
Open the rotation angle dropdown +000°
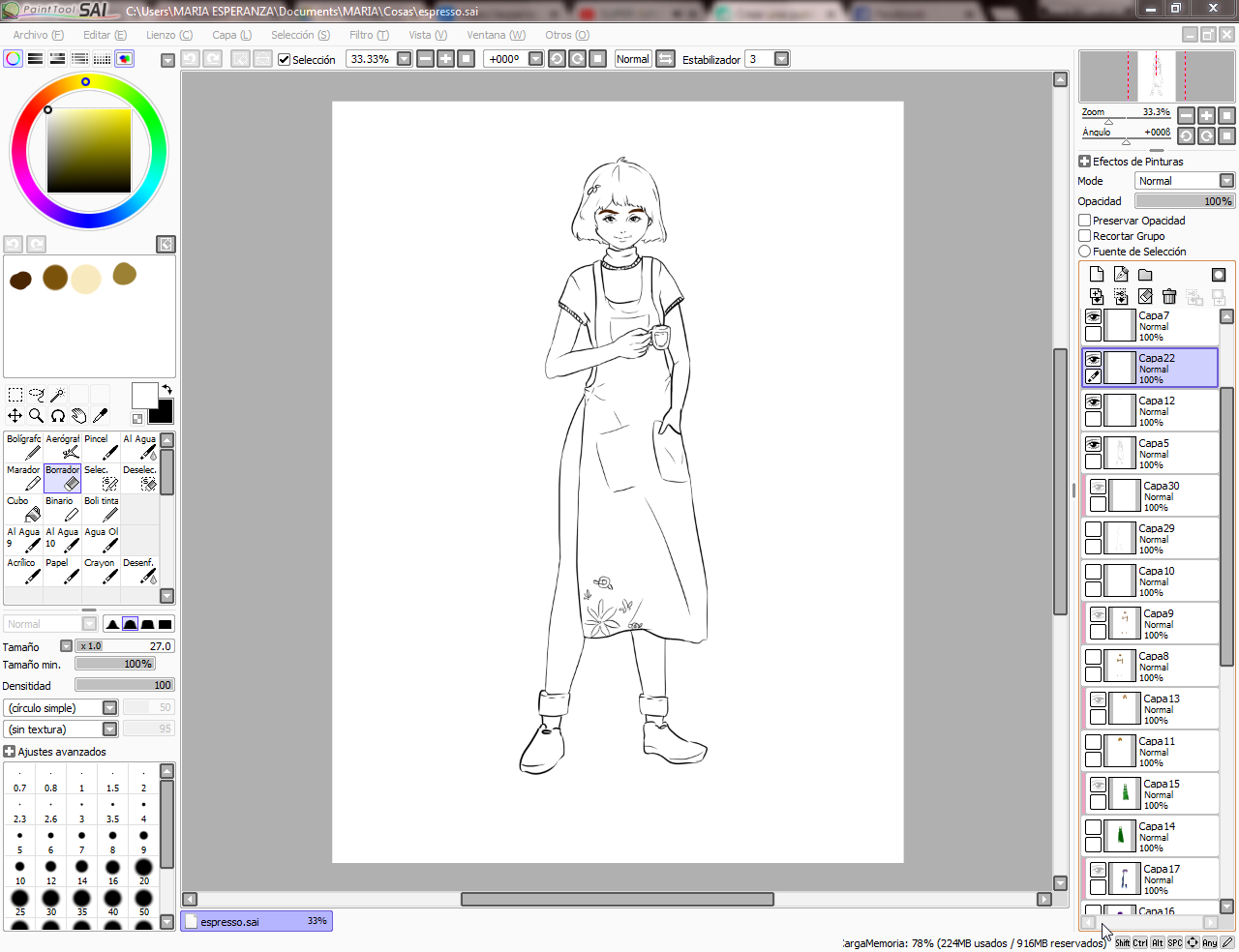click(536, 59)
